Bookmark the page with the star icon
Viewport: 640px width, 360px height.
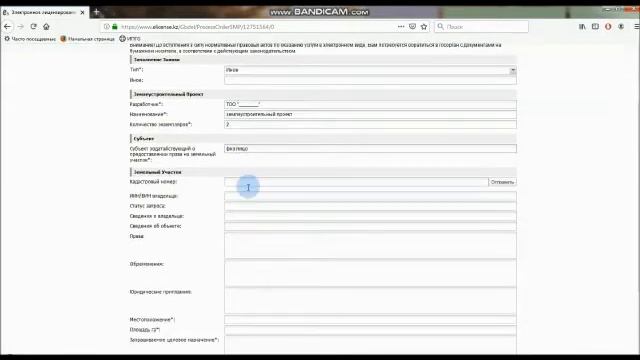click(424, 27)
